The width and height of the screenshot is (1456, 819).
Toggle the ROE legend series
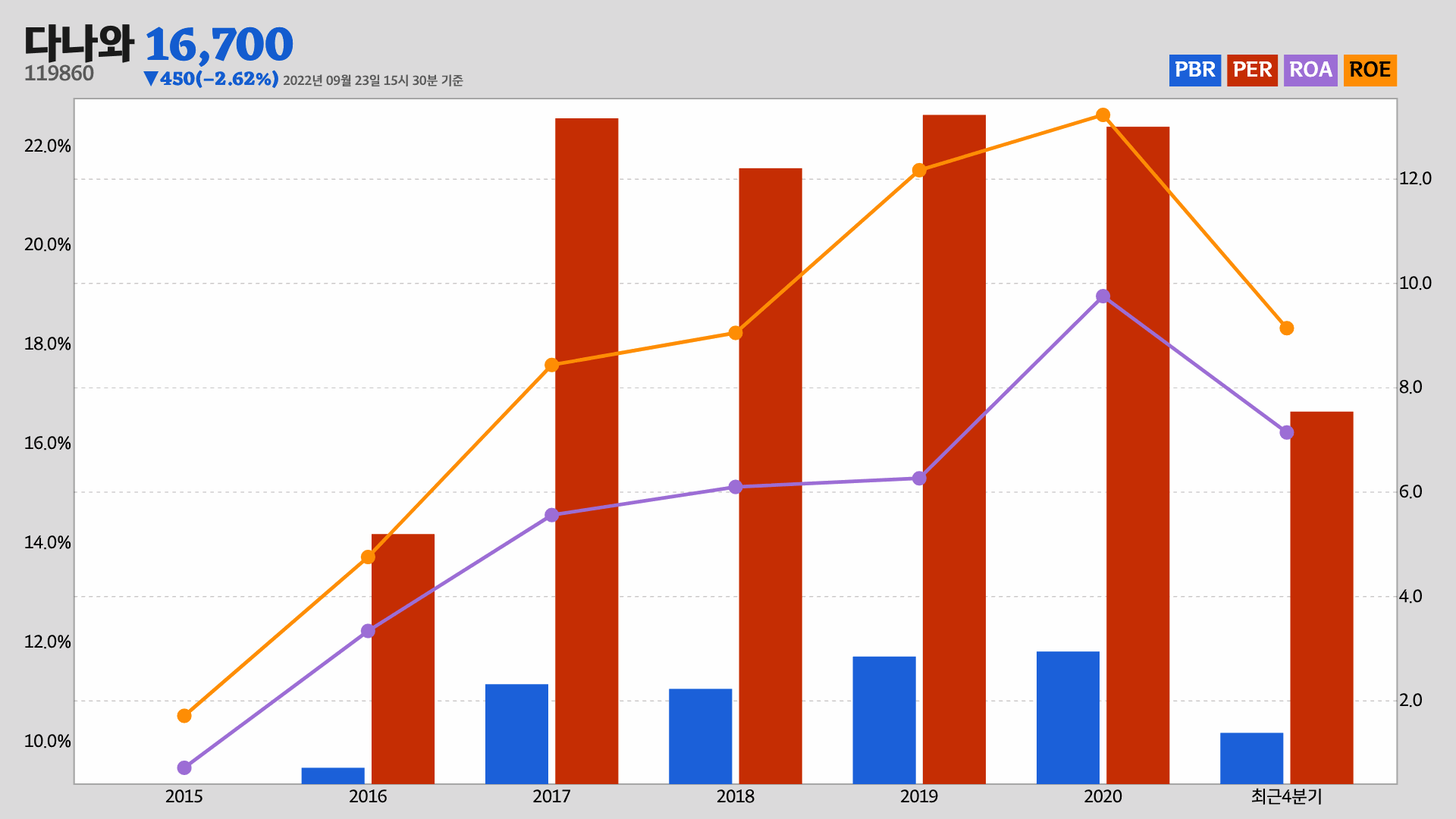1370,70
